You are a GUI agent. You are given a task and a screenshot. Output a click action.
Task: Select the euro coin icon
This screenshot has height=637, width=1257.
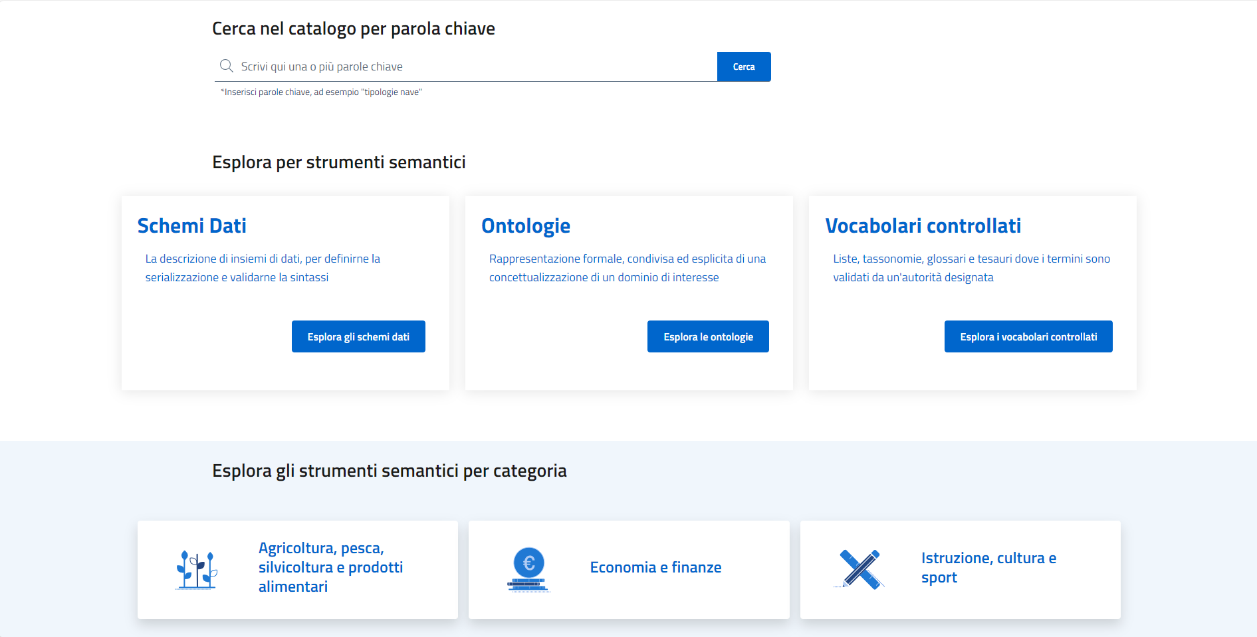coord(528,569)
